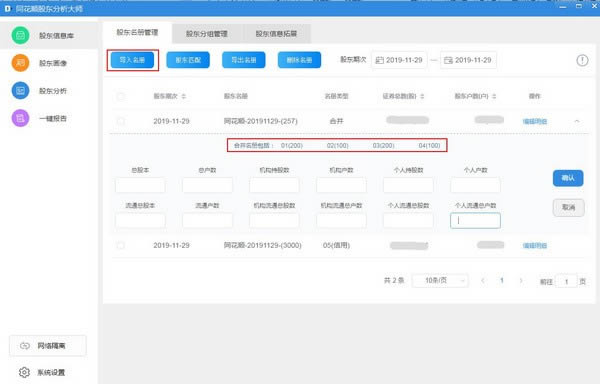Click the 删除名册 button
600x384 pixels.
tap(299, 60)
